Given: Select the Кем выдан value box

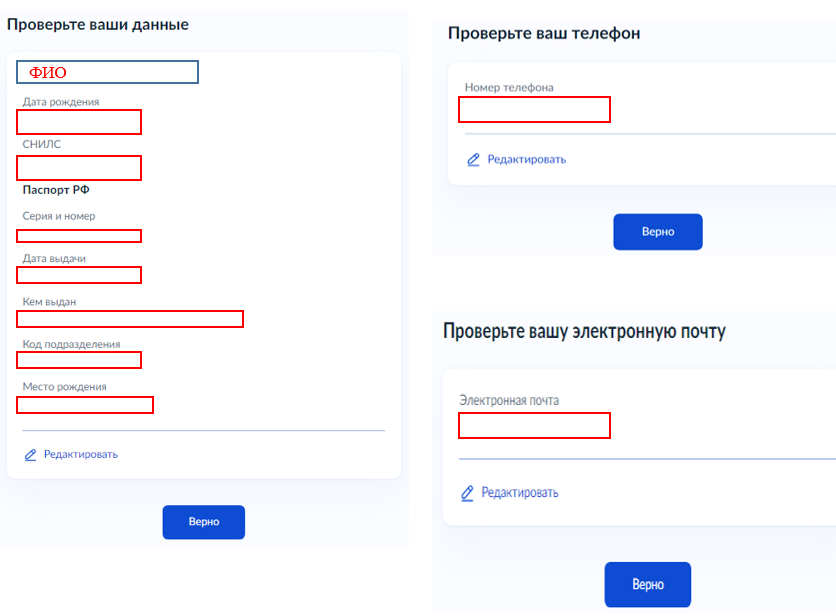Looking at the screenshot, I should 130,319.
